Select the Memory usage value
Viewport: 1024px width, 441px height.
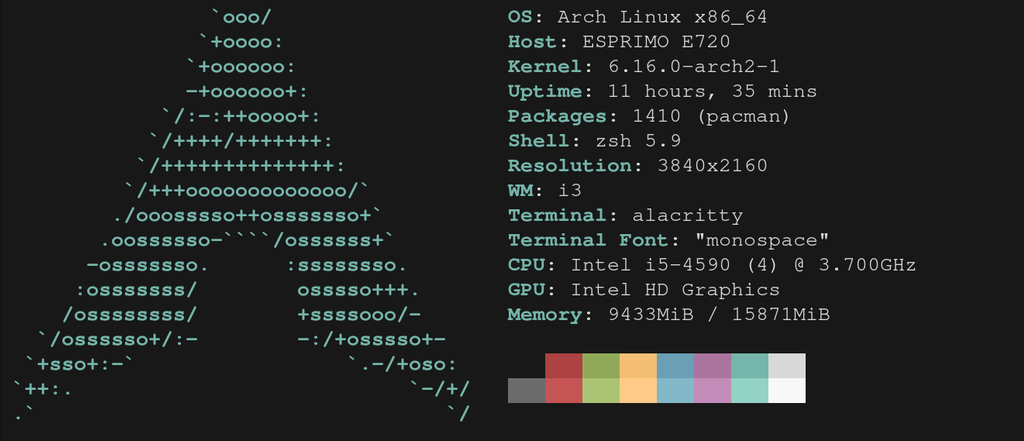(x=718, y=315)
